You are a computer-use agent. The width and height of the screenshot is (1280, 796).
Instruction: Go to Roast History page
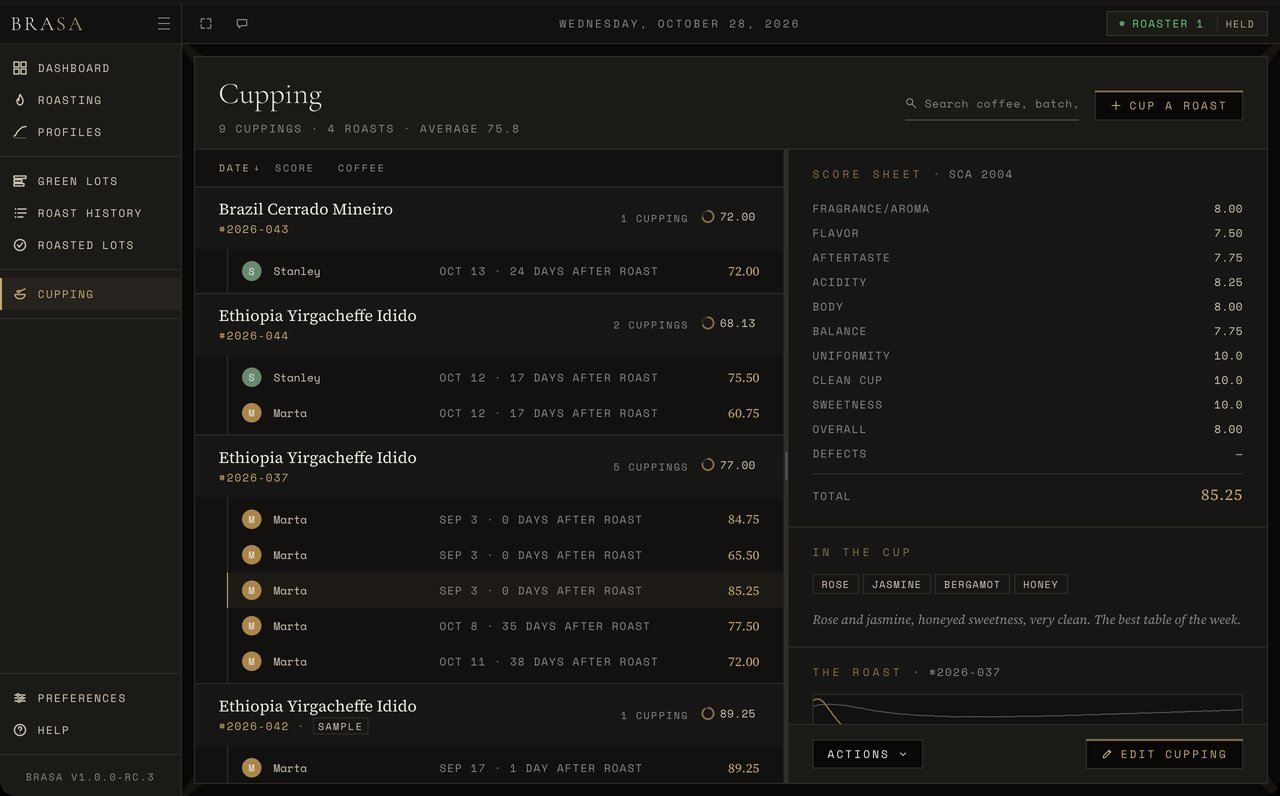click(90, 213)
